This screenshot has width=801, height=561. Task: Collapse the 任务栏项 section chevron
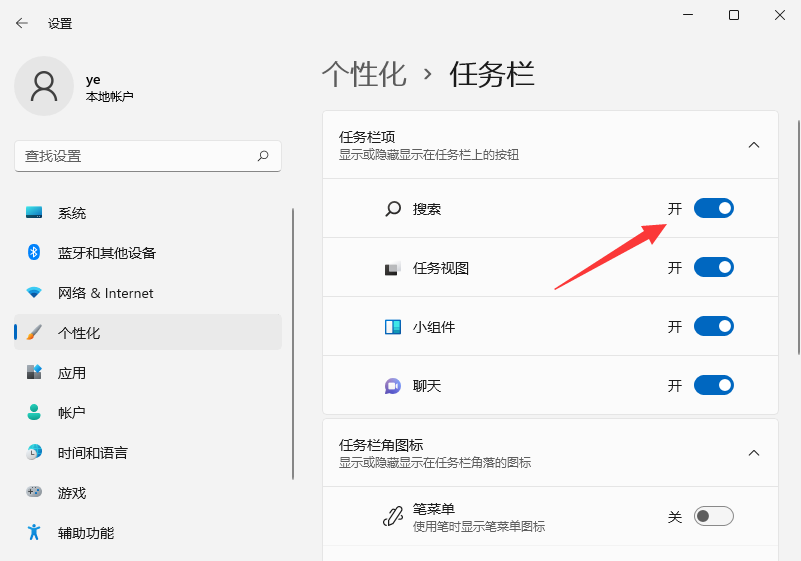[754, 145]
